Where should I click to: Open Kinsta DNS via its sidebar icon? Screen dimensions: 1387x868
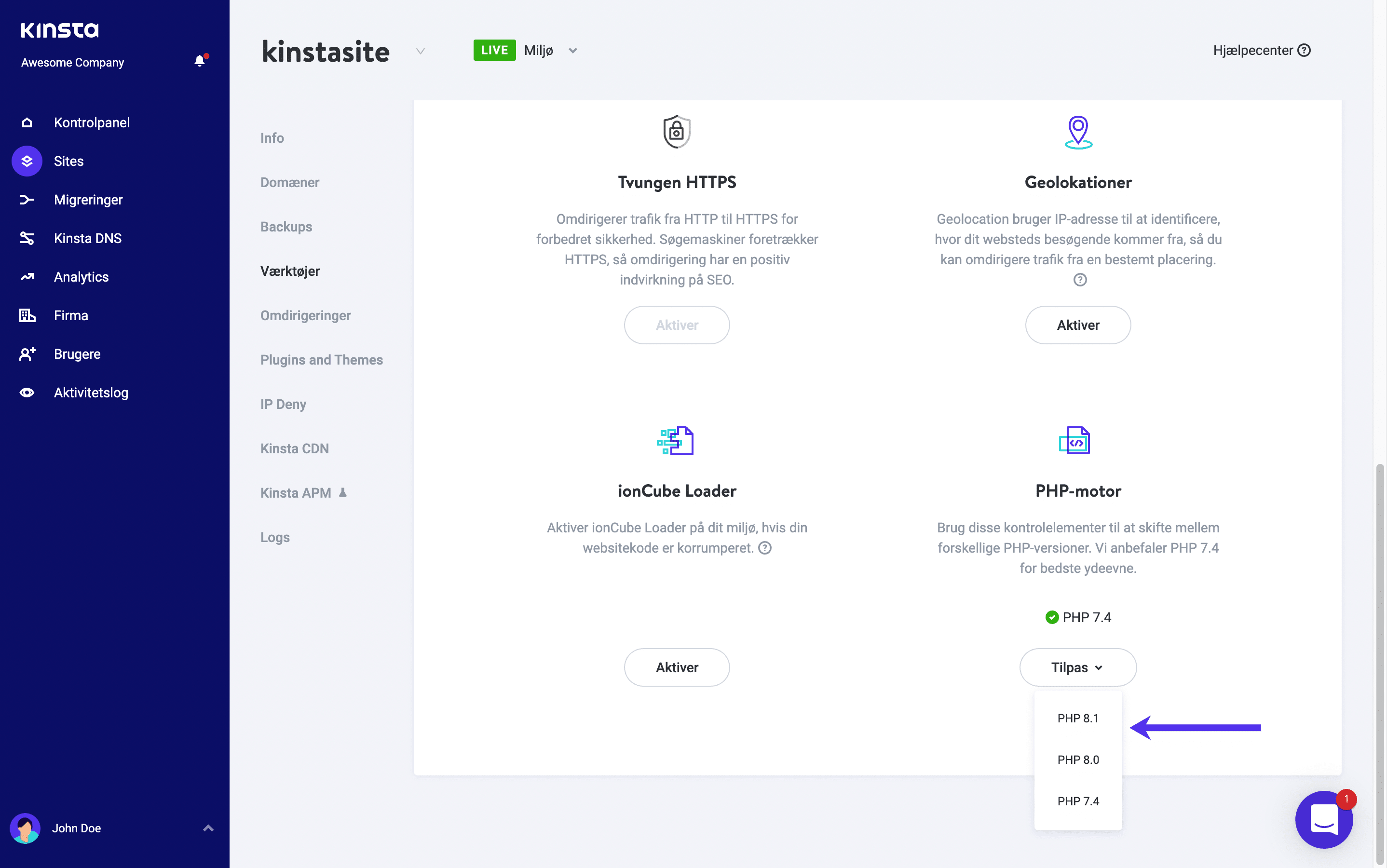[27, 238]
